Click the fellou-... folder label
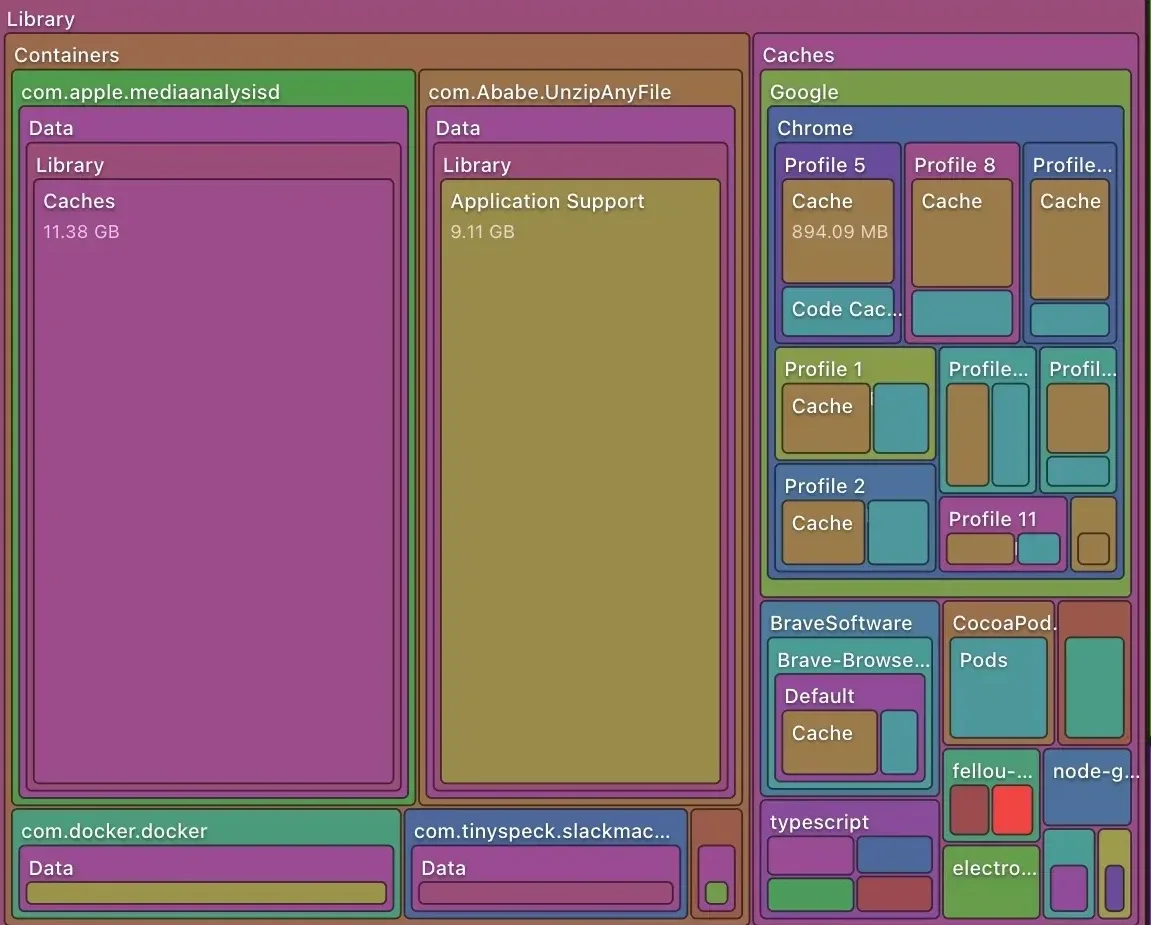Screen dimensions: 1151x925 pyautogui.click(x=992, y=771)
